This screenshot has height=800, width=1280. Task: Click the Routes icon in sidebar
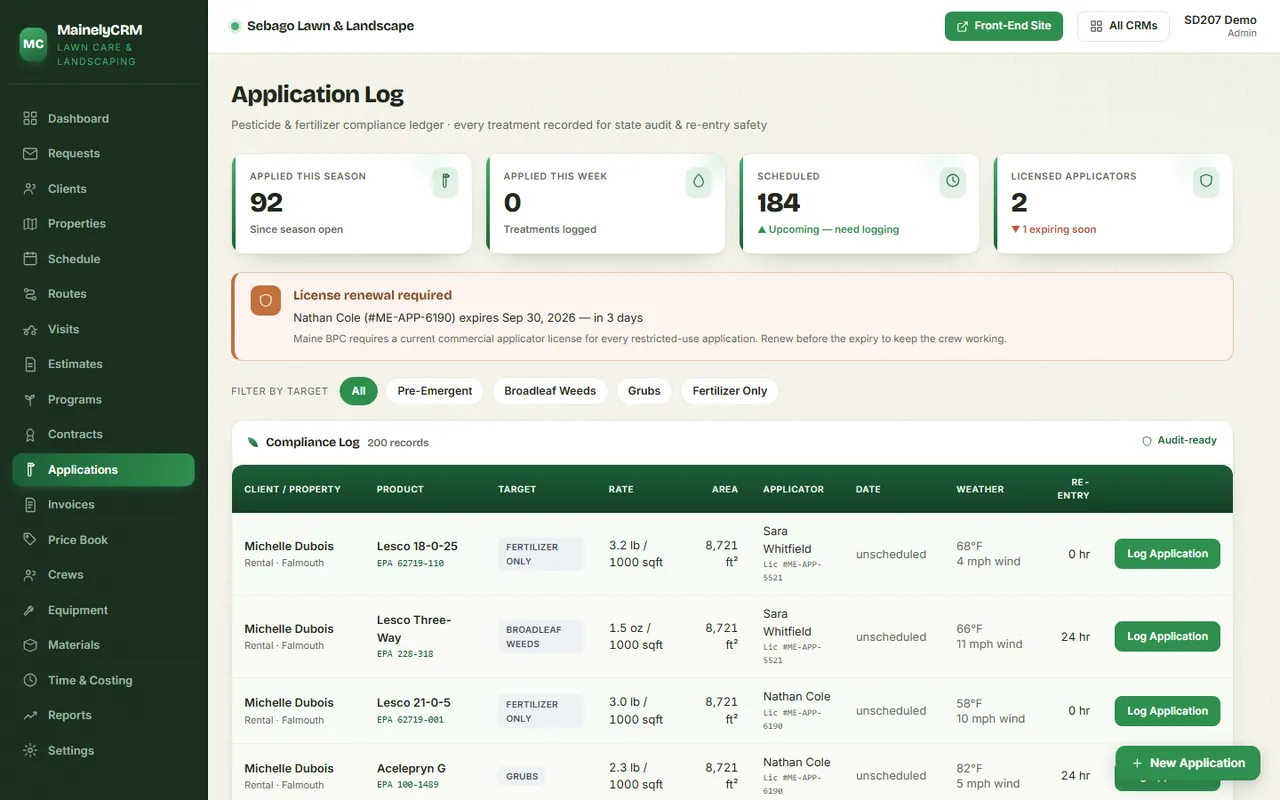coord(30,294)
